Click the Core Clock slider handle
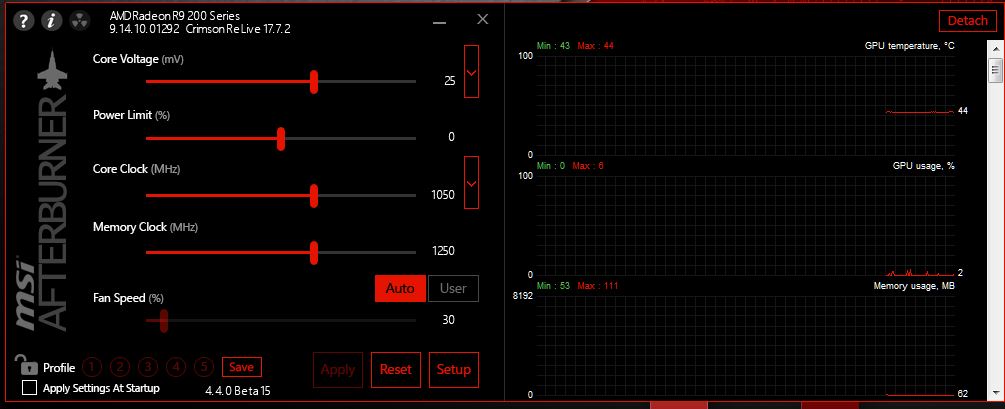The width and height of the screenshot is (1005, 409). click(314, 196)
